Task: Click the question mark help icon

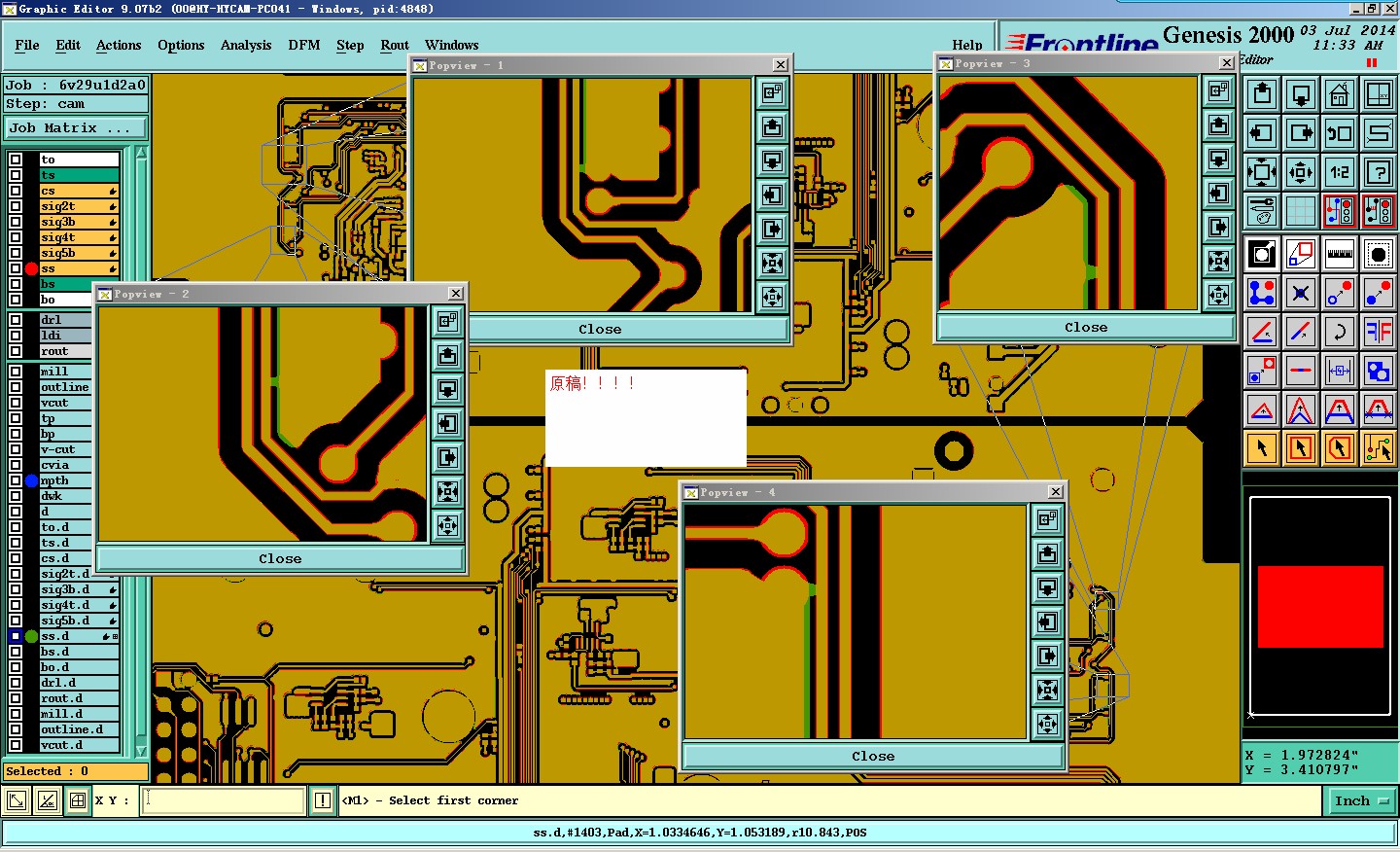Action: point(1379,172)
